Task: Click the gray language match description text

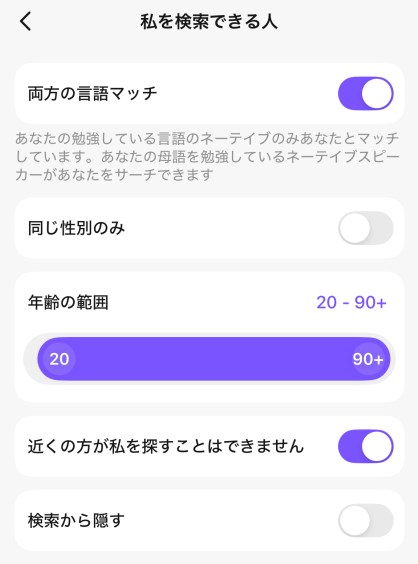Action: (208, 156)
